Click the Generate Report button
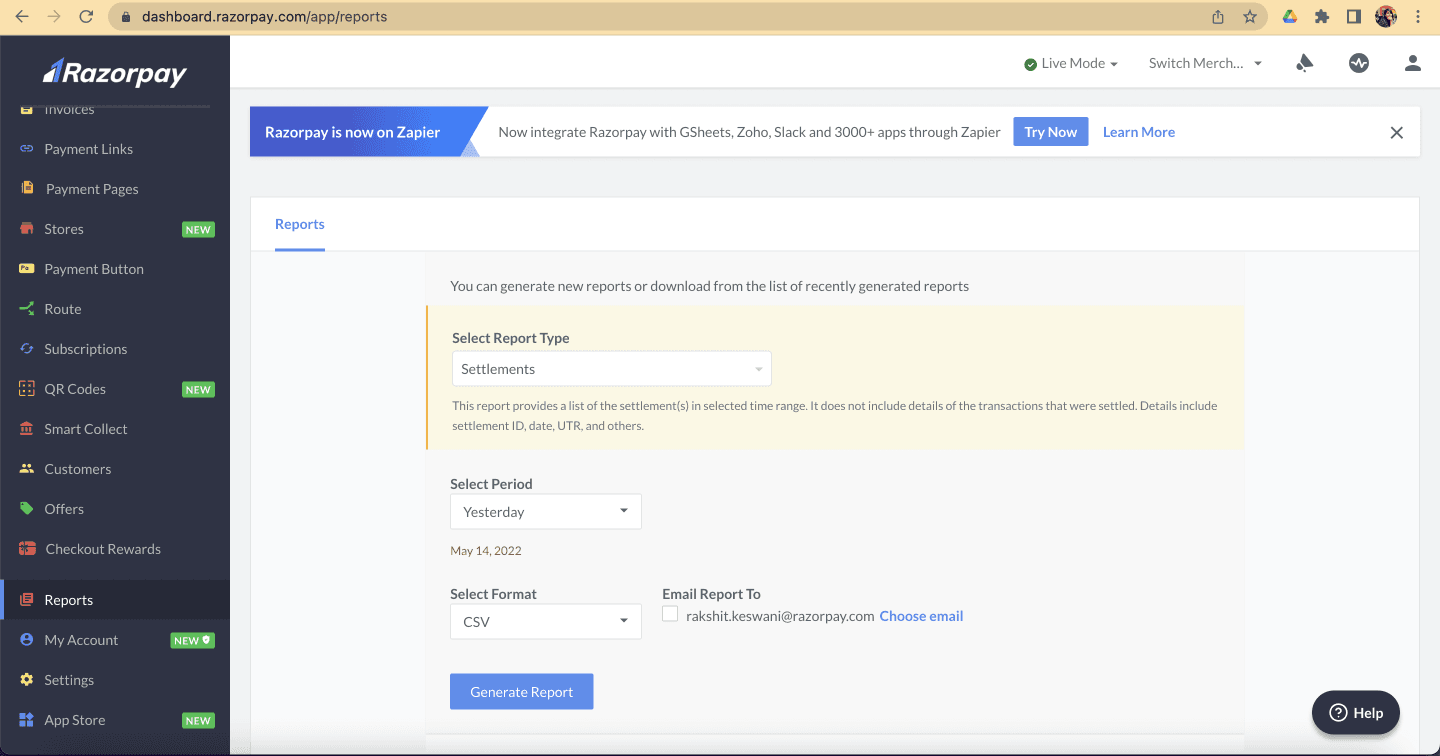 click(522, 692)
